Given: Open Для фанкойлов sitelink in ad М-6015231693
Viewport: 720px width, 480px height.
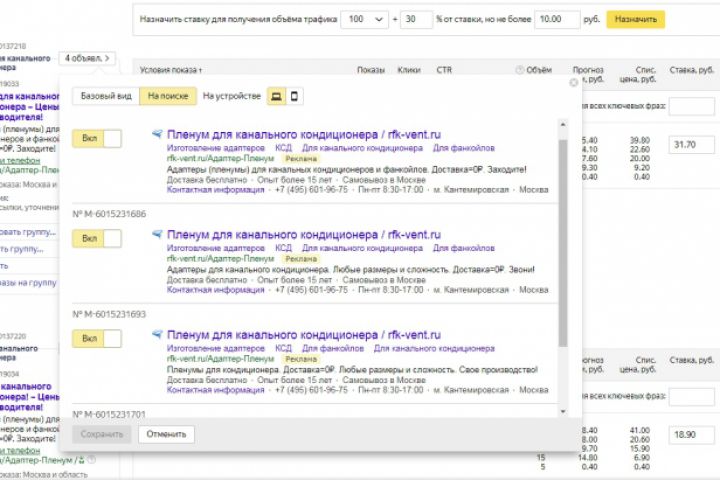Looking at the screenshot, I should [x=333, y=348].
